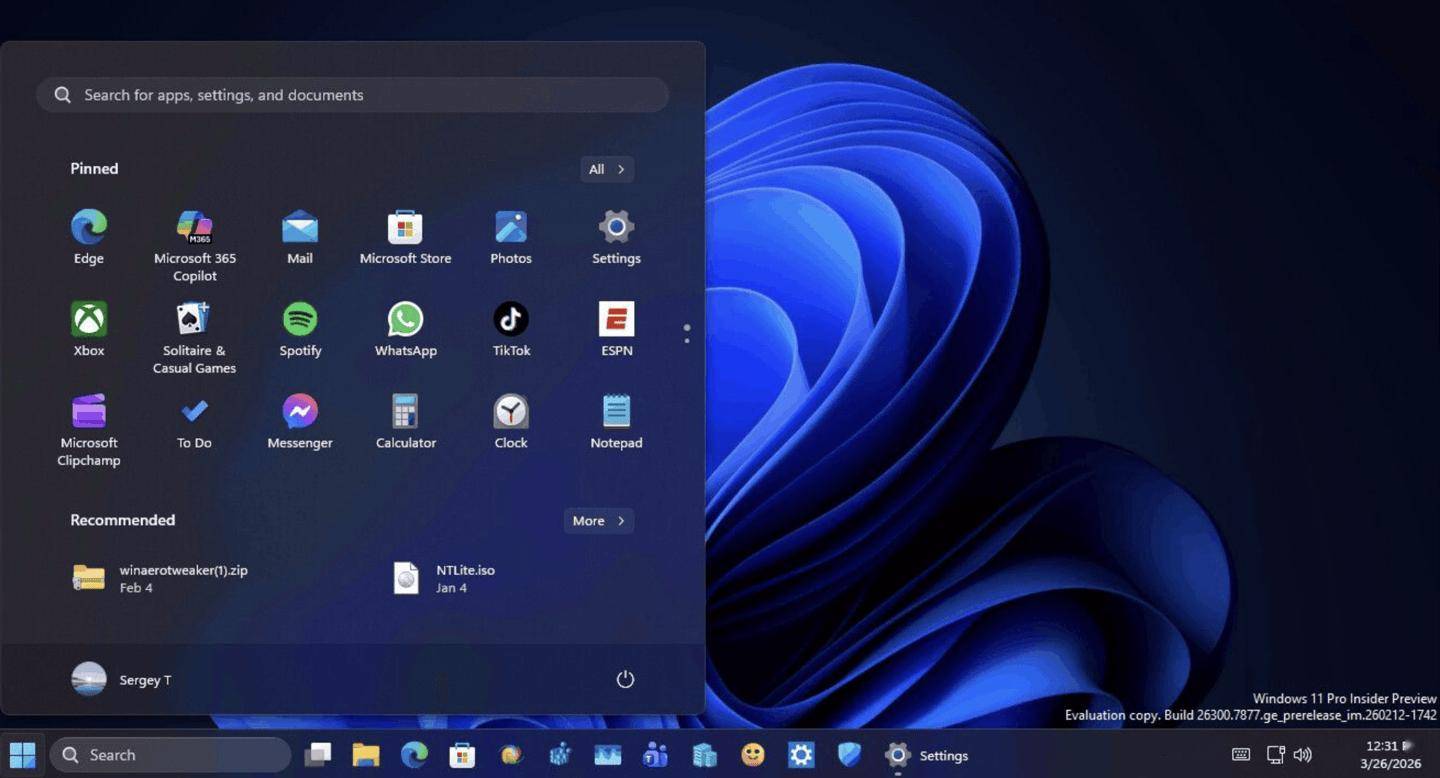This screenshot has width=1440, height=778.
Task: Open Solitaire & Casual Games
Action: (194, 321)
